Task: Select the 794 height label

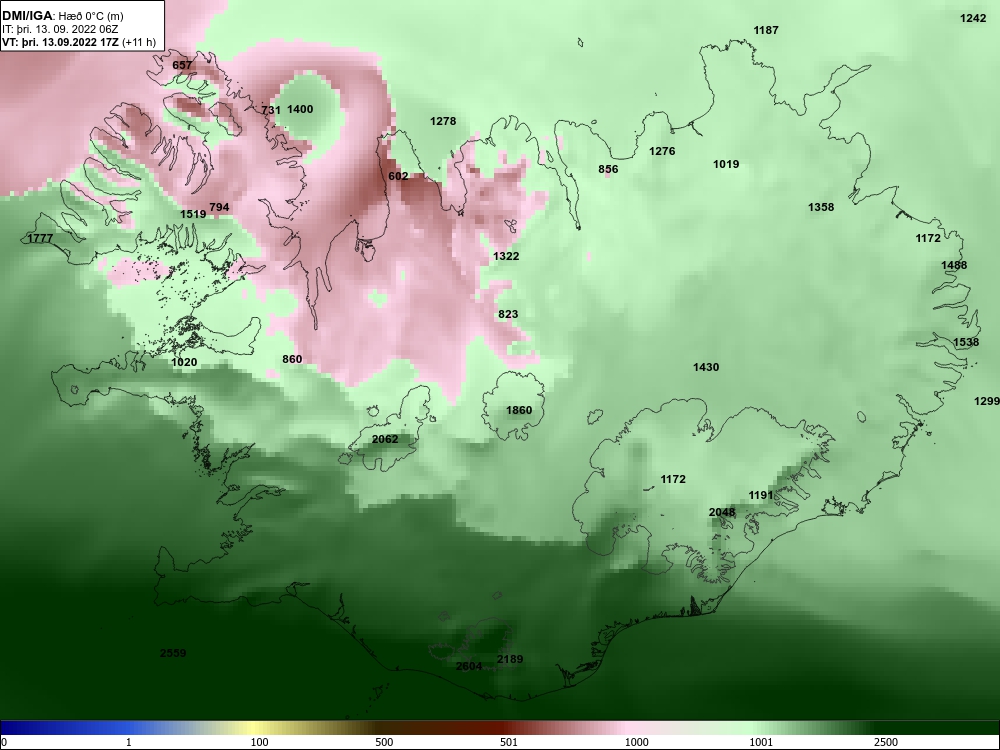Action: coord(219,207)
